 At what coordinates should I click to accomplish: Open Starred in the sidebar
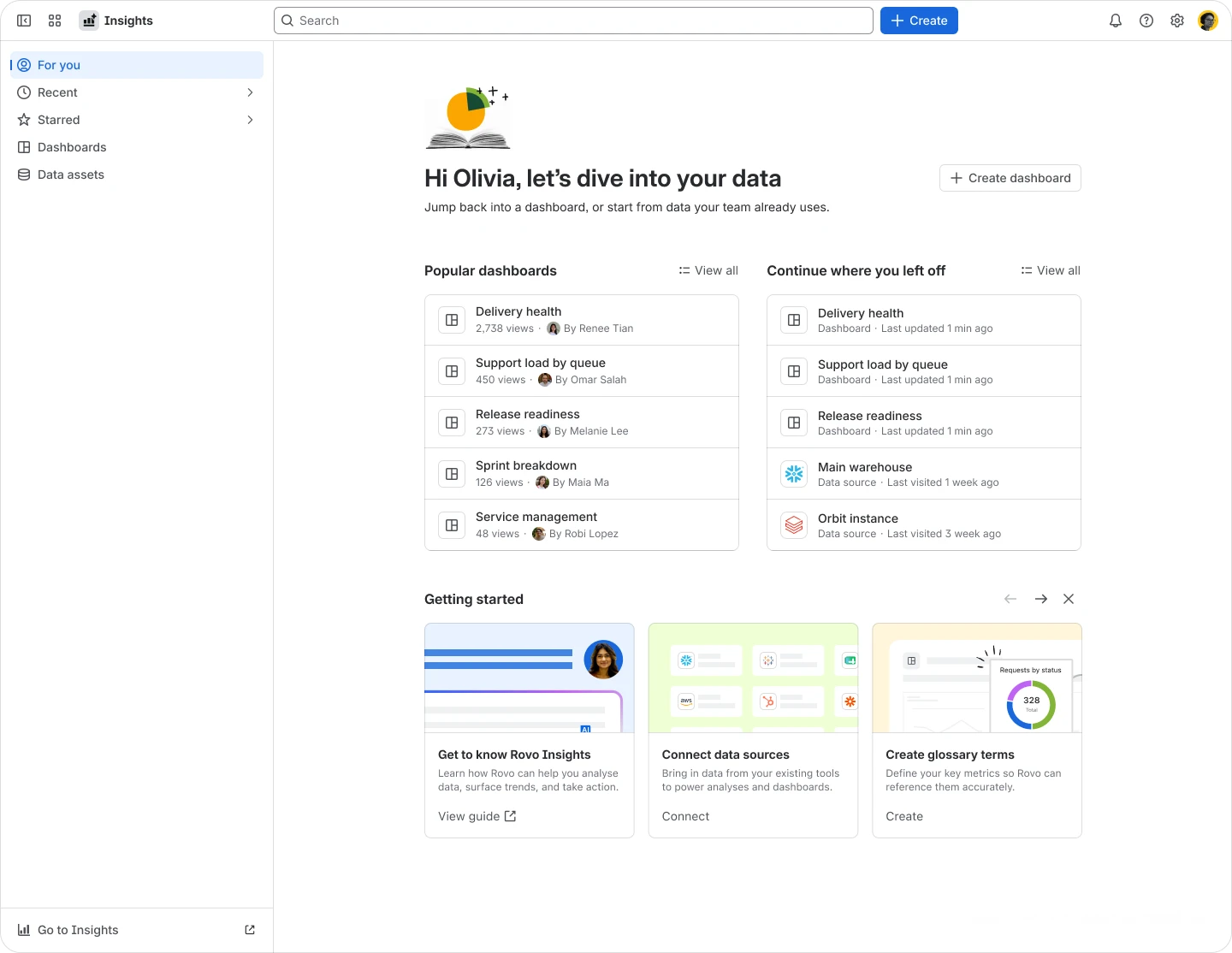pyautogui.click(x=137, y=120)
